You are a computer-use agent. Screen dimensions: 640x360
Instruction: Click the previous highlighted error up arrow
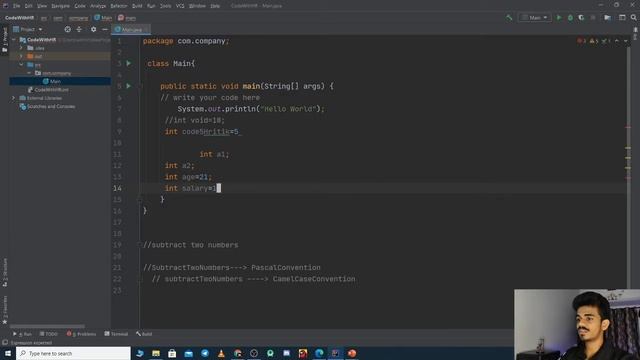(x=617, y=41)
